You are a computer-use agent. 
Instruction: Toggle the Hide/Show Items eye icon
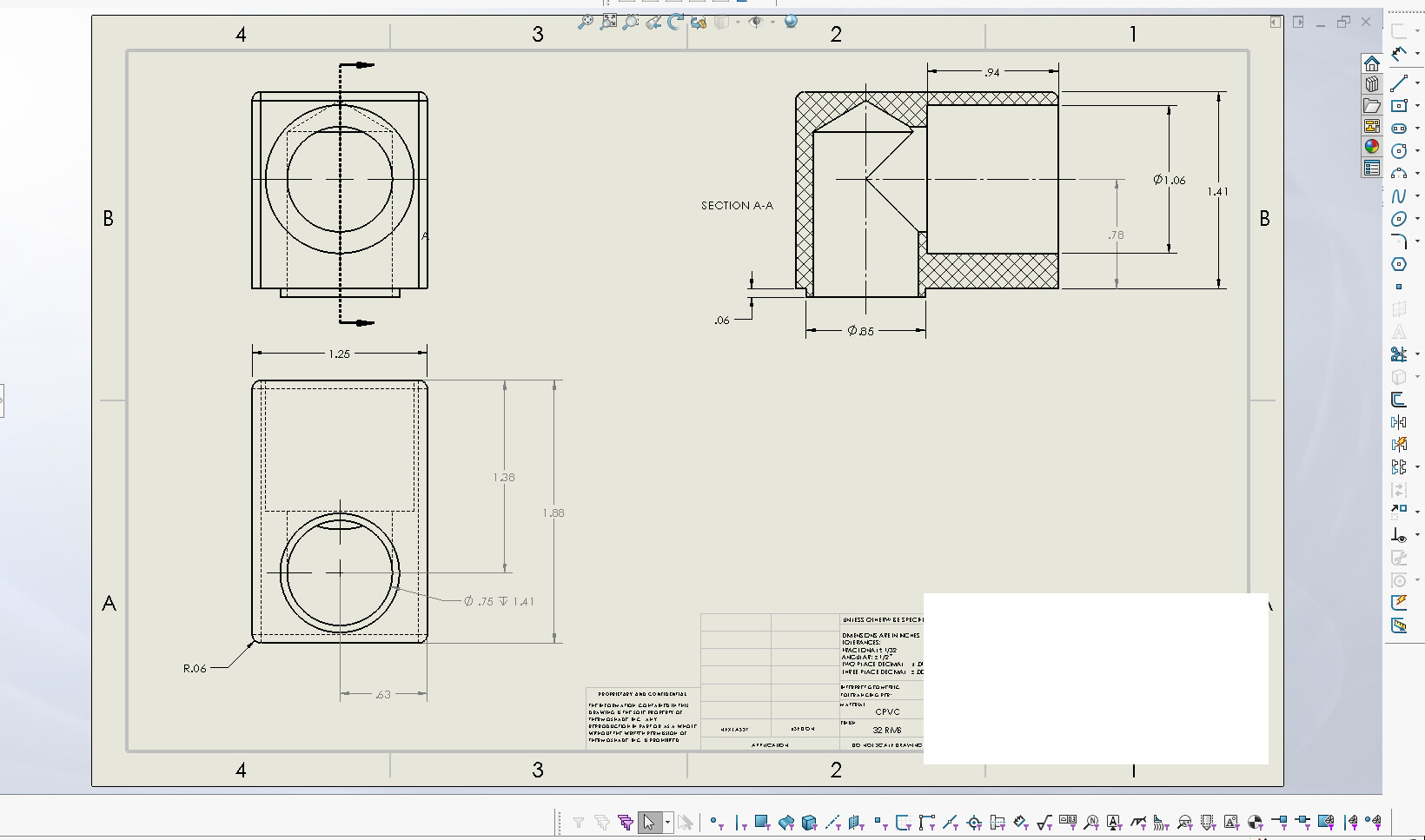point(755,22)
